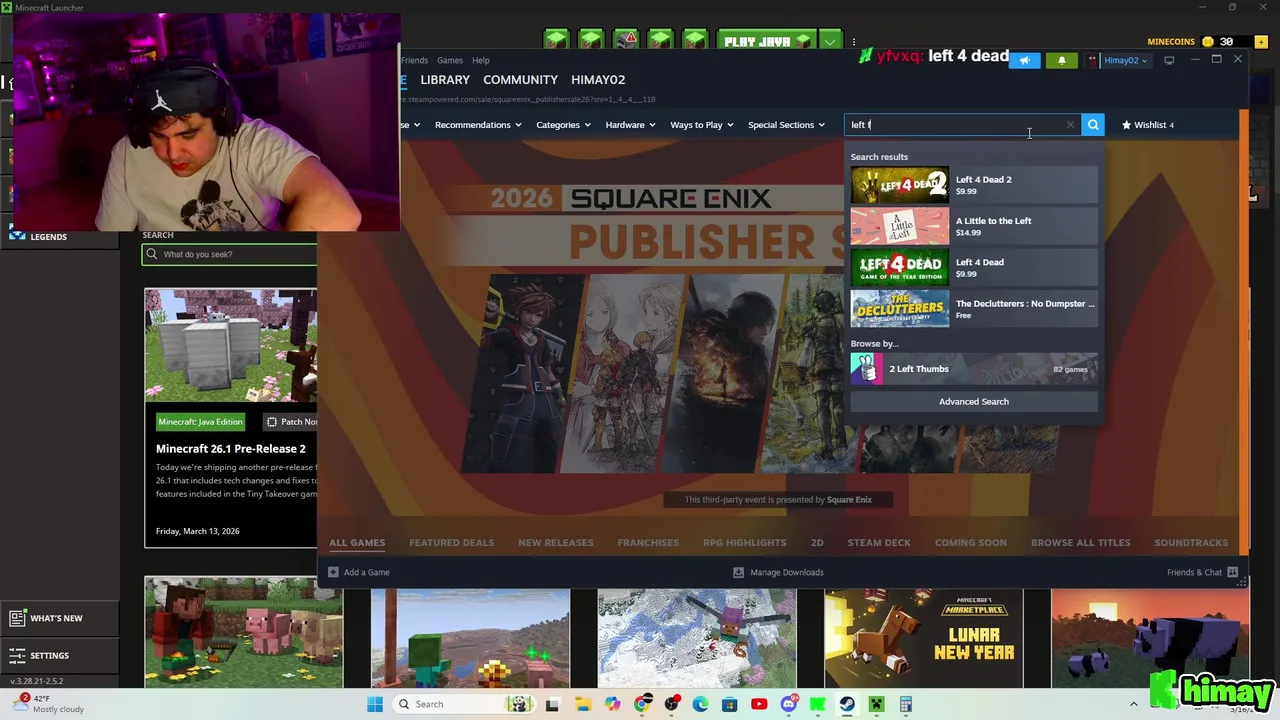Screen dimensions: 1280x720
Task: Open Minecraft 26.1 Pre-Release 2 news card
Action: point(231,418)
